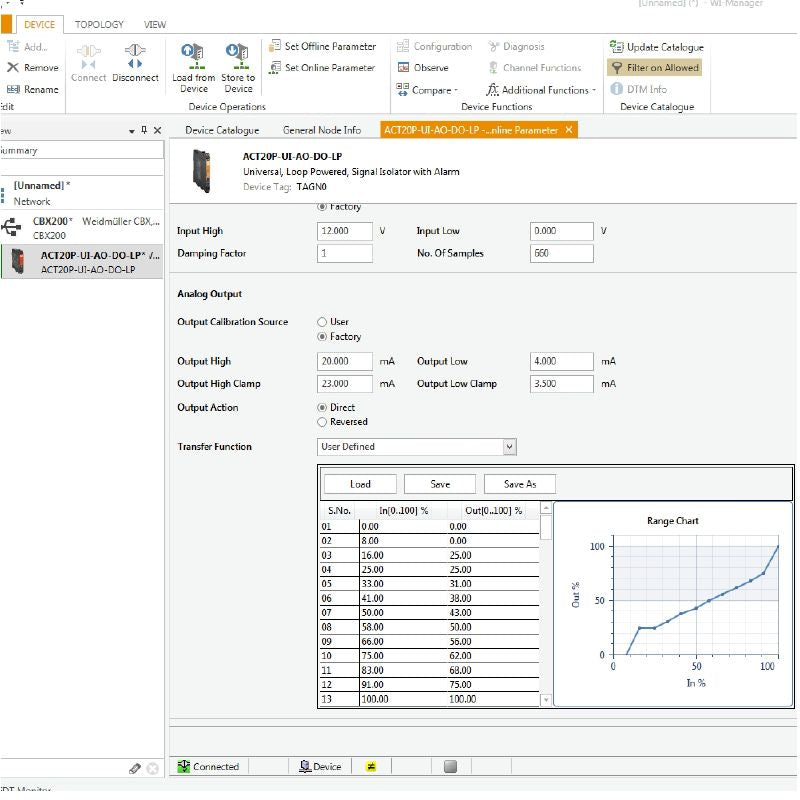The height and width of the screenshot is (800, 800).
Task: Expand the Additional Functions menu
Action: pos(545,90)
